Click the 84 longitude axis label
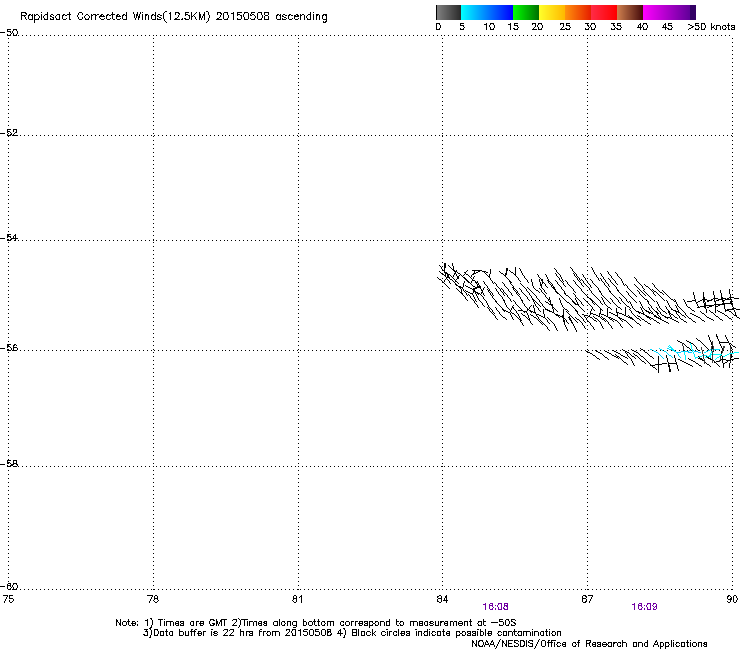This screenshot has height=650, width=740. coord(442,599)
